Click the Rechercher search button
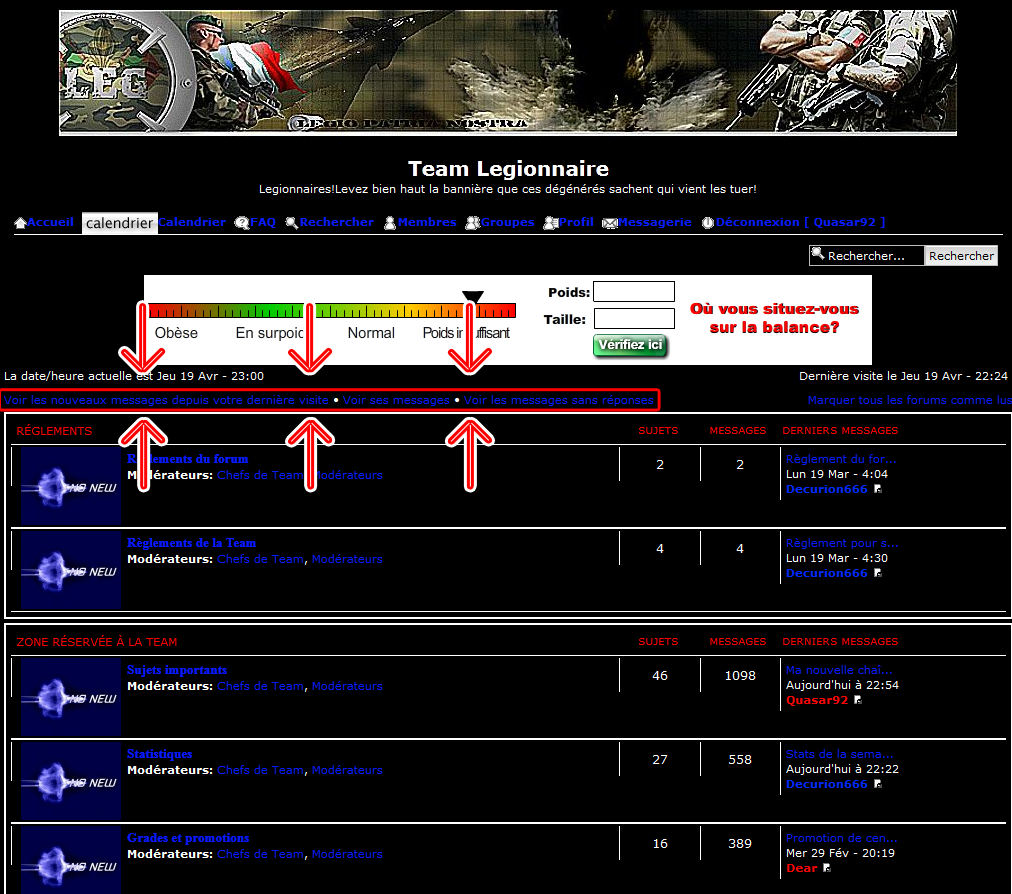Viewport: 1012px width, 894px height. point(961,256)
